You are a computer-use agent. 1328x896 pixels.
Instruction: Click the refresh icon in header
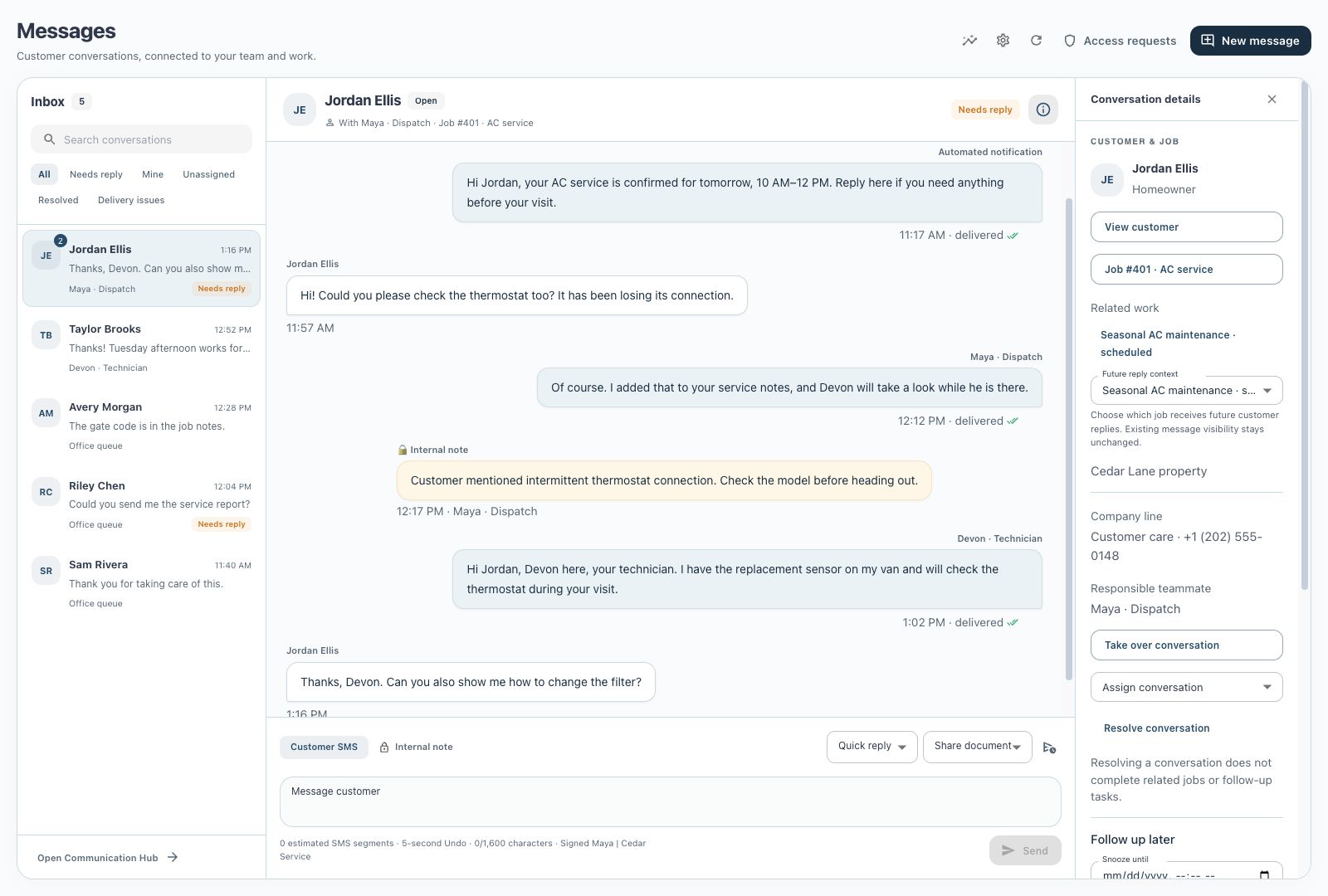1036,41
